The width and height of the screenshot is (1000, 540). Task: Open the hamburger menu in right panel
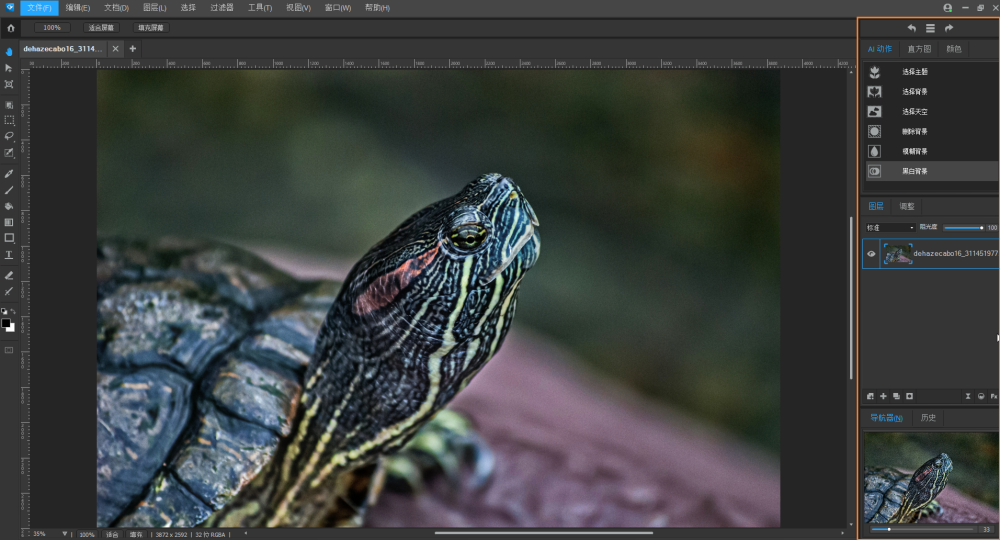point(930,28)
